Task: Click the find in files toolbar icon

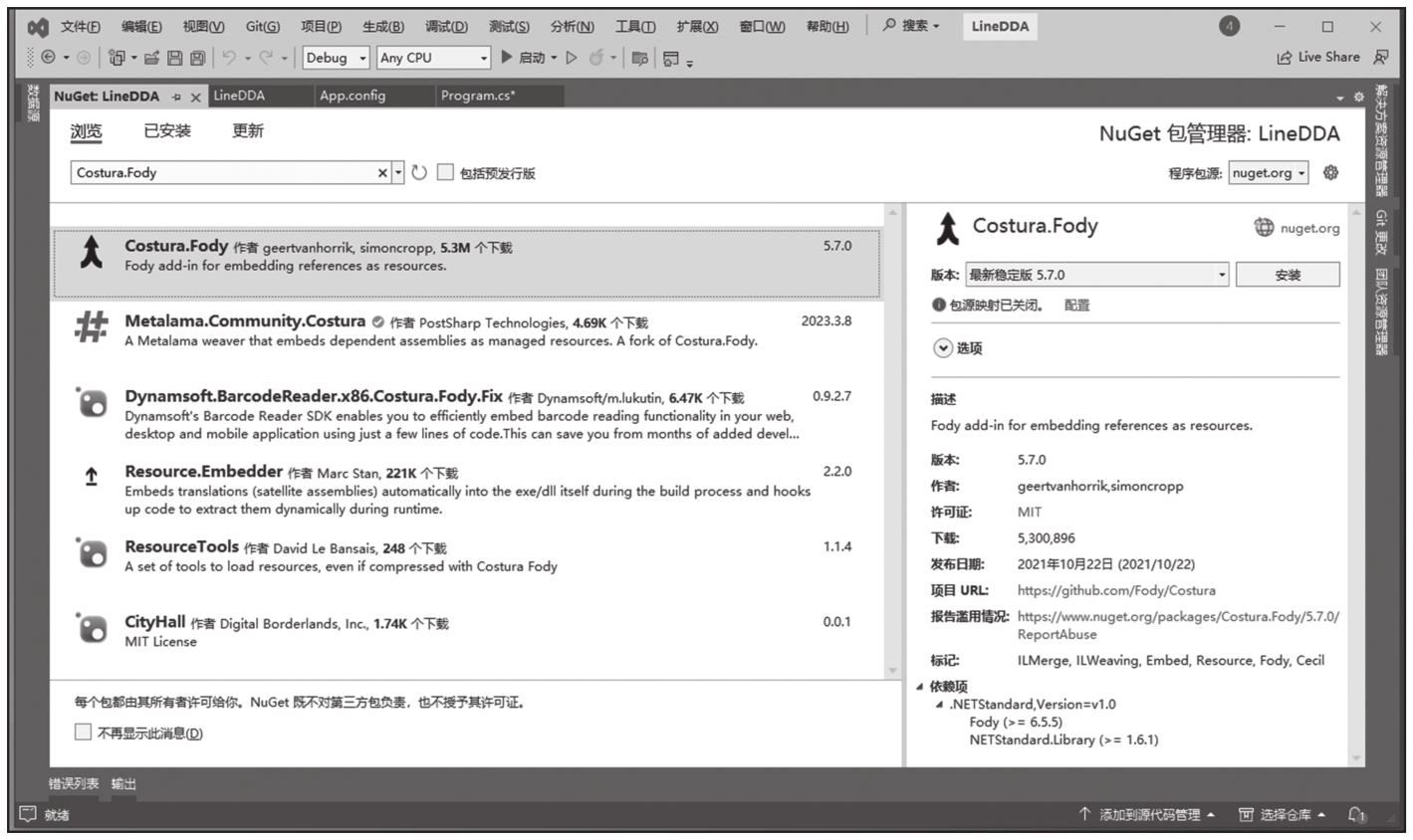Action: [639, 59]
